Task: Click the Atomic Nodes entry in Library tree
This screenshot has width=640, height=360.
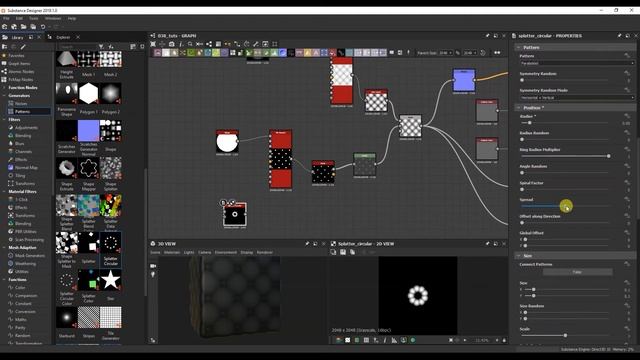Action: (x=21, y=71)
